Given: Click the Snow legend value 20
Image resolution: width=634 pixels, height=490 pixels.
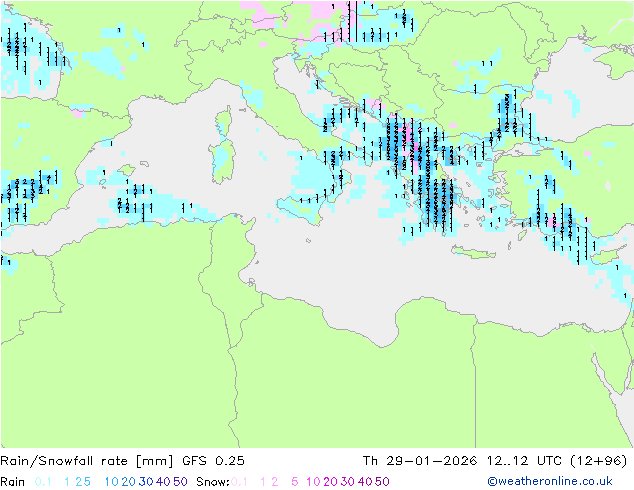Looking at the screenshot, I should pyautogui.click(x=330, y=482).
